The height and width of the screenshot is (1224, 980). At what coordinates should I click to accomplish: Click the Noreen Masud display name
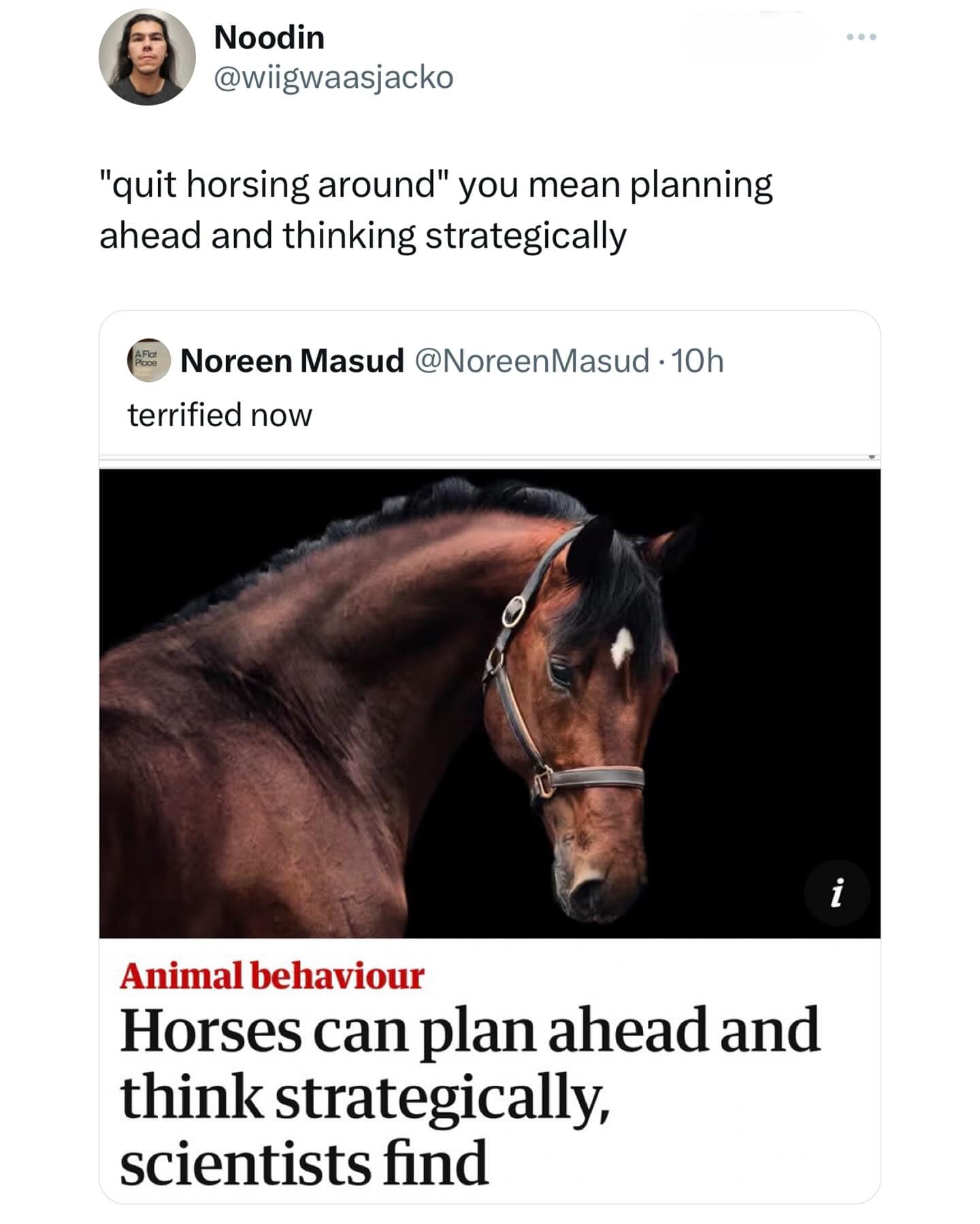[292, 361]
